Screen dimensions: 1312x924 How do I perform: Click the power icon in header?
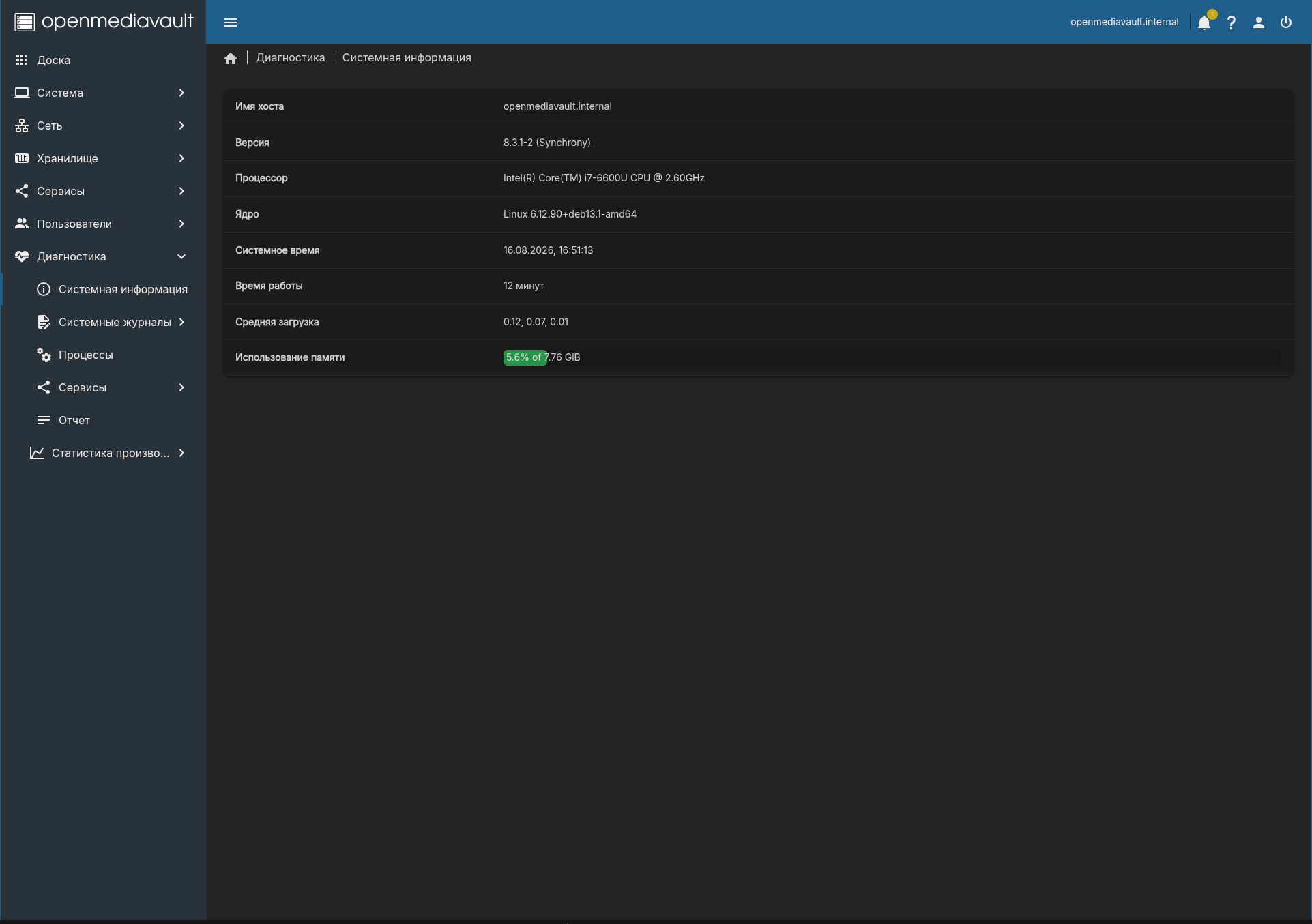tap(1286, 23)
